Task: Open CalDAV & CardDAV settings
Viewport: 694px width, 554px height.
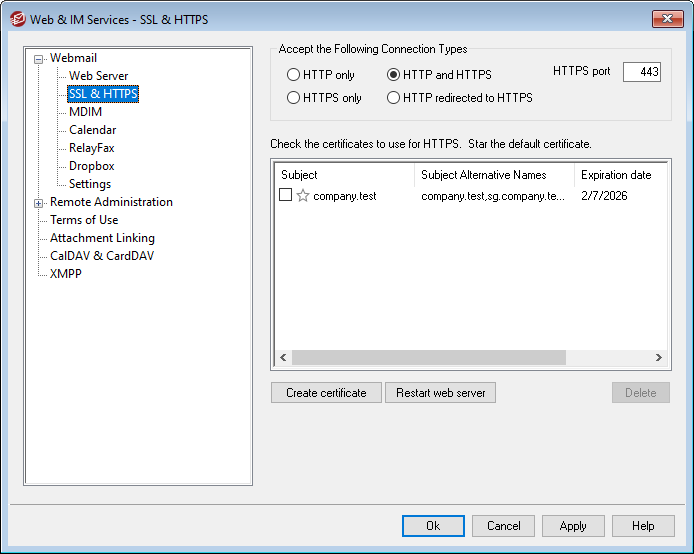Action: (x=102, y=256)
